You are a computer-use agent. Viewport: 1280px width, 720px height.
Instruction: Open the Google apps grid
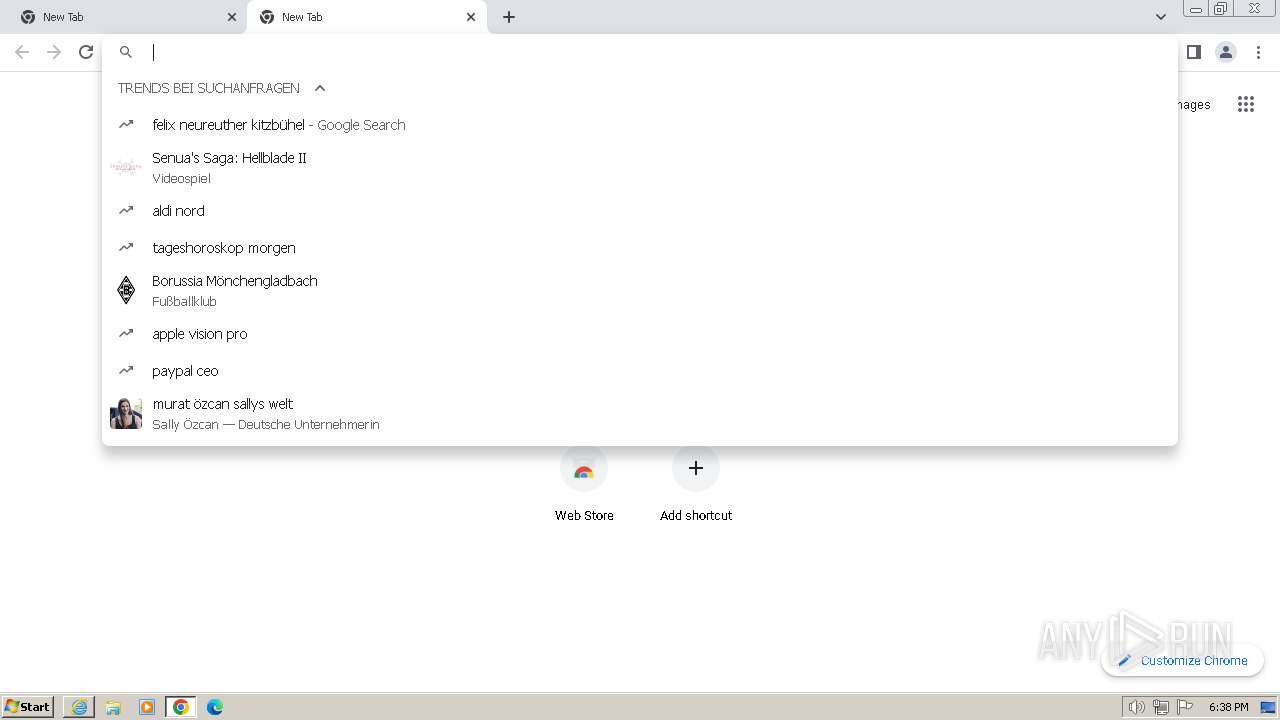click(x=1245, y=104)
